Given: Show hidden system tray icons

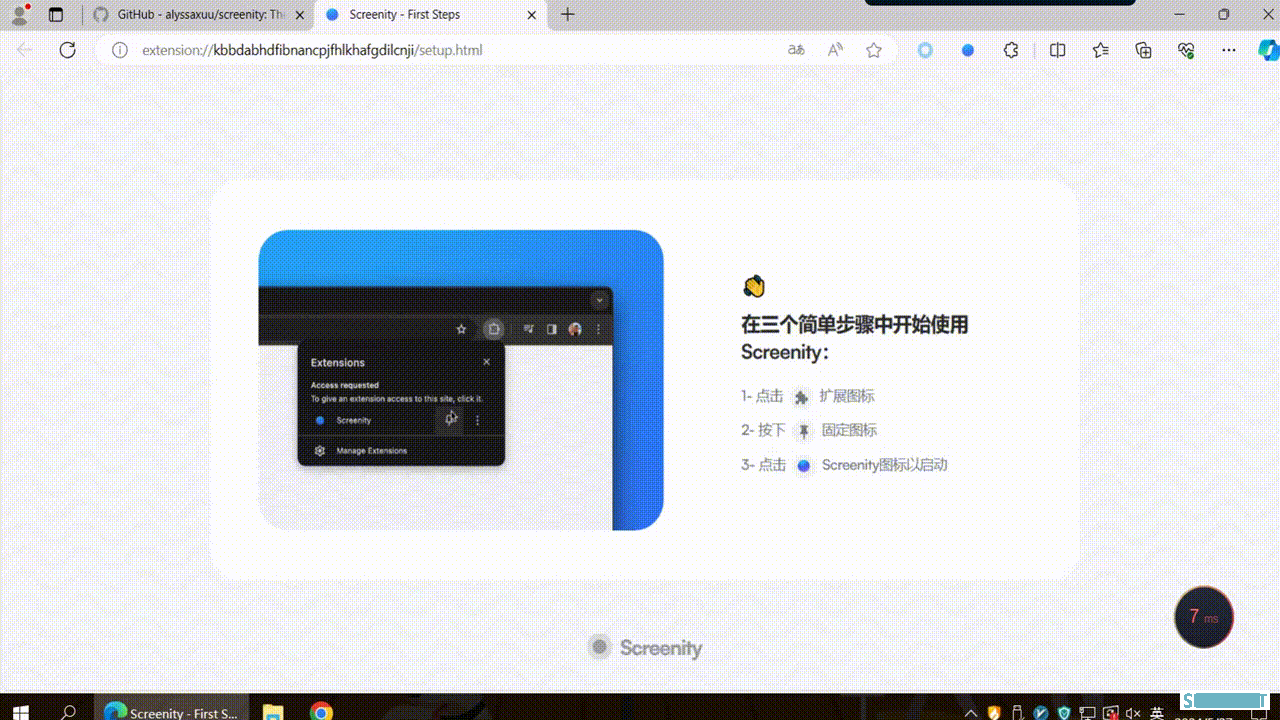Looking at the screenshot, I should tap(970, 713).
